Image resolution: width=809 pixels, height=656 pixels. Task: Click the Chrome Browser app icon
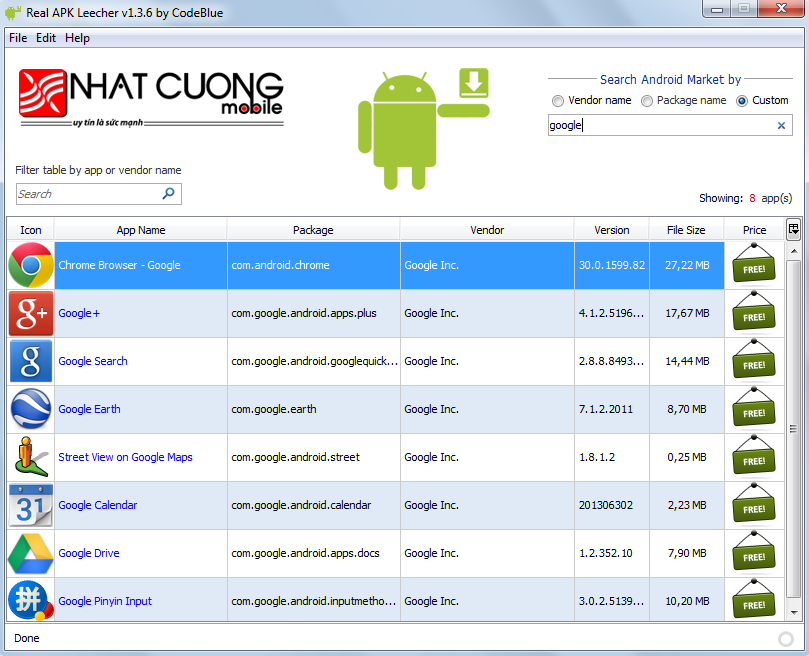(x=31, y=265)
